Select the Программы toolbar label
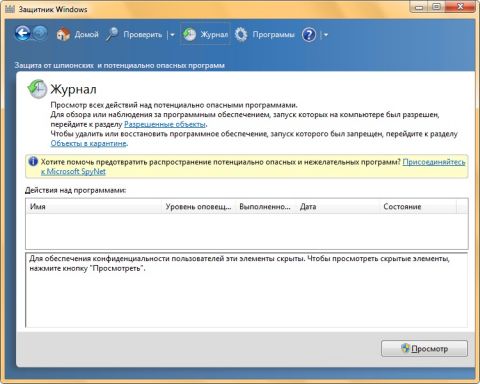The image size is (480, 384). pos(273,35)
